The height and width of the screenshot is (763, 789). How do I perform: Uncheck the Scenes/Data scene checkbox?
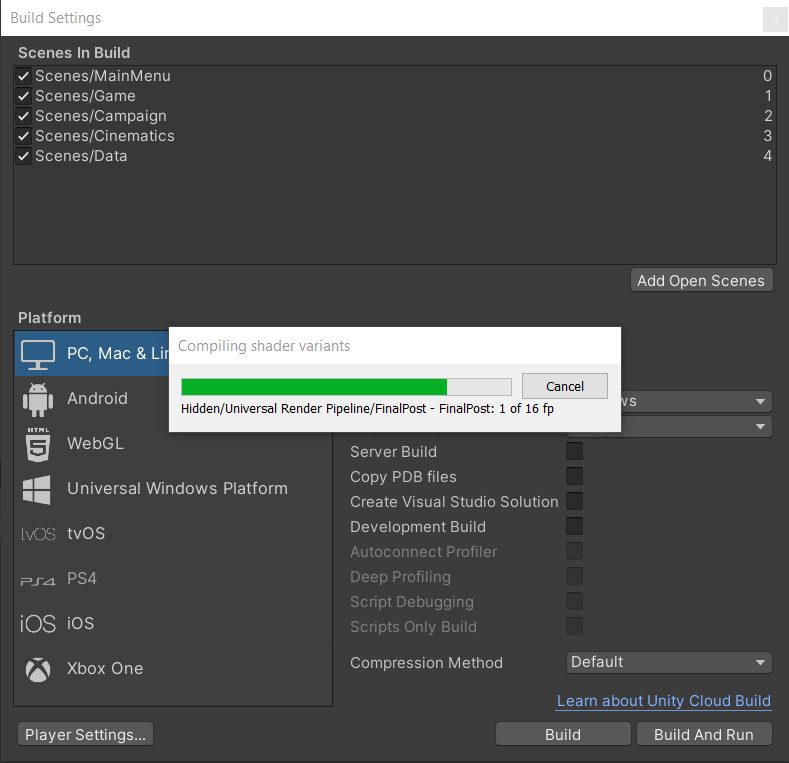click(23, 156)
